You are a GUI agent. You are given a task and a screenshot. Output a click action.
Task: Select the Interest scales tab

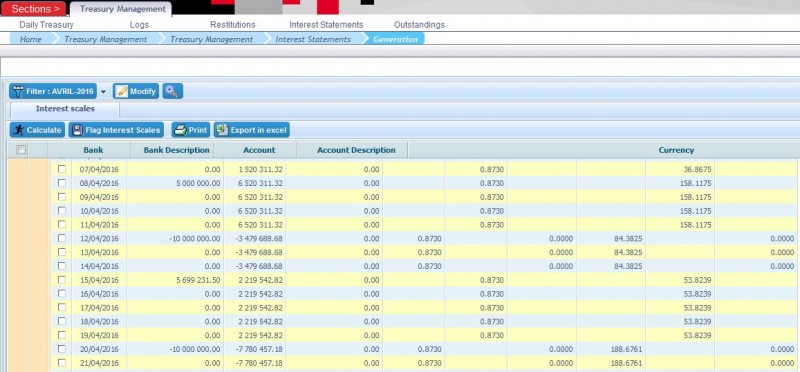click(65, 109)
